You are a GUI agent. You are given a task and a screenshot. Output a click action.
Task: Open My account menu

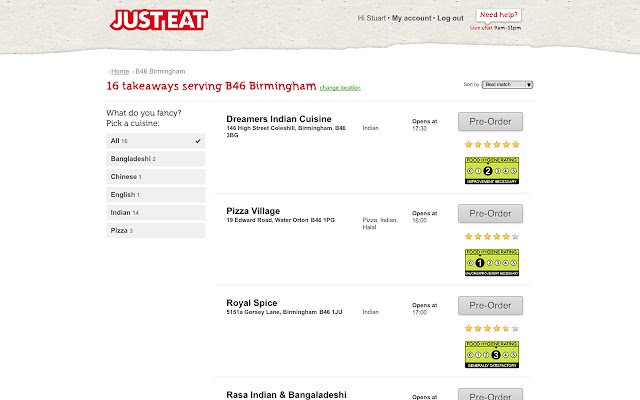(411, 18)
